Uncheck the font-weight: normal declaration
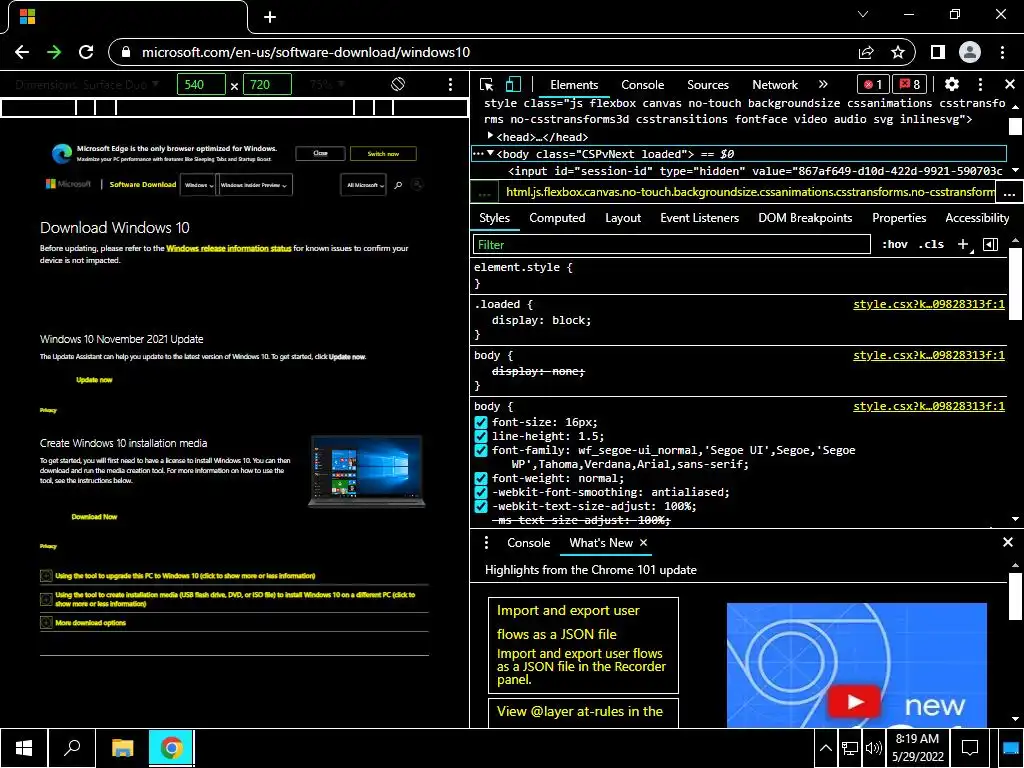1024x768 pixels. pyautogui.click(x=481, y=479)
